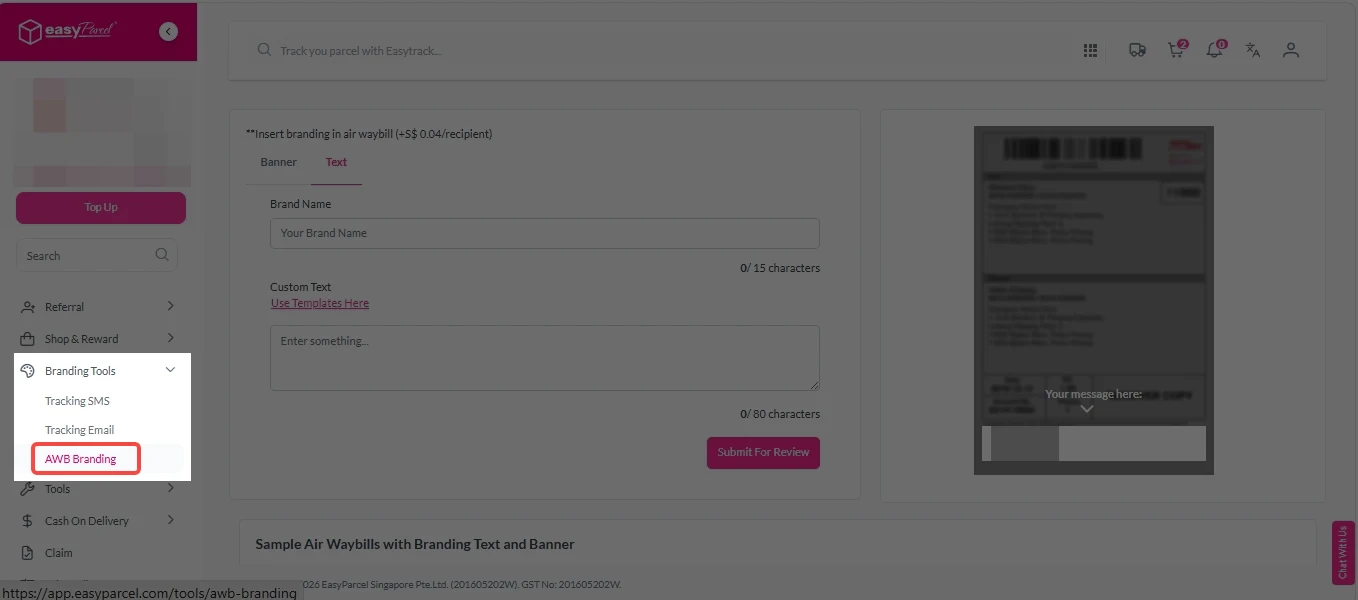Open the user profile icon

click(1291, 50)
